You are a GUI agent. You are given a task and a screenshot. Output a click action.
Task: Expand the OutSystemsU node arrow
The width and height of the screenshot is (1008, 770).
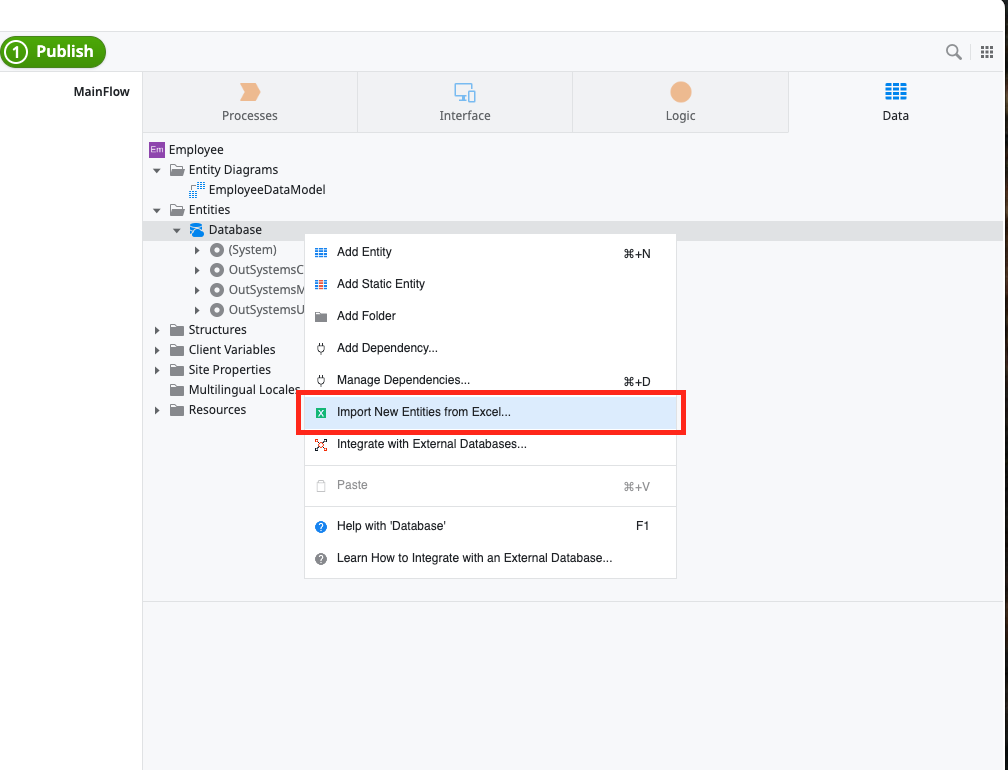coord(197,310)
